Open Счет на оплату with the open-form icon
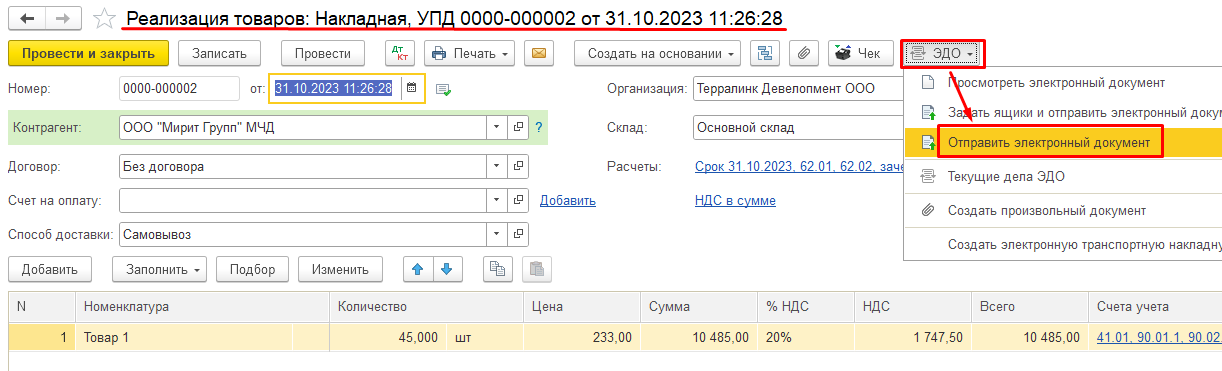 (519, 200)
